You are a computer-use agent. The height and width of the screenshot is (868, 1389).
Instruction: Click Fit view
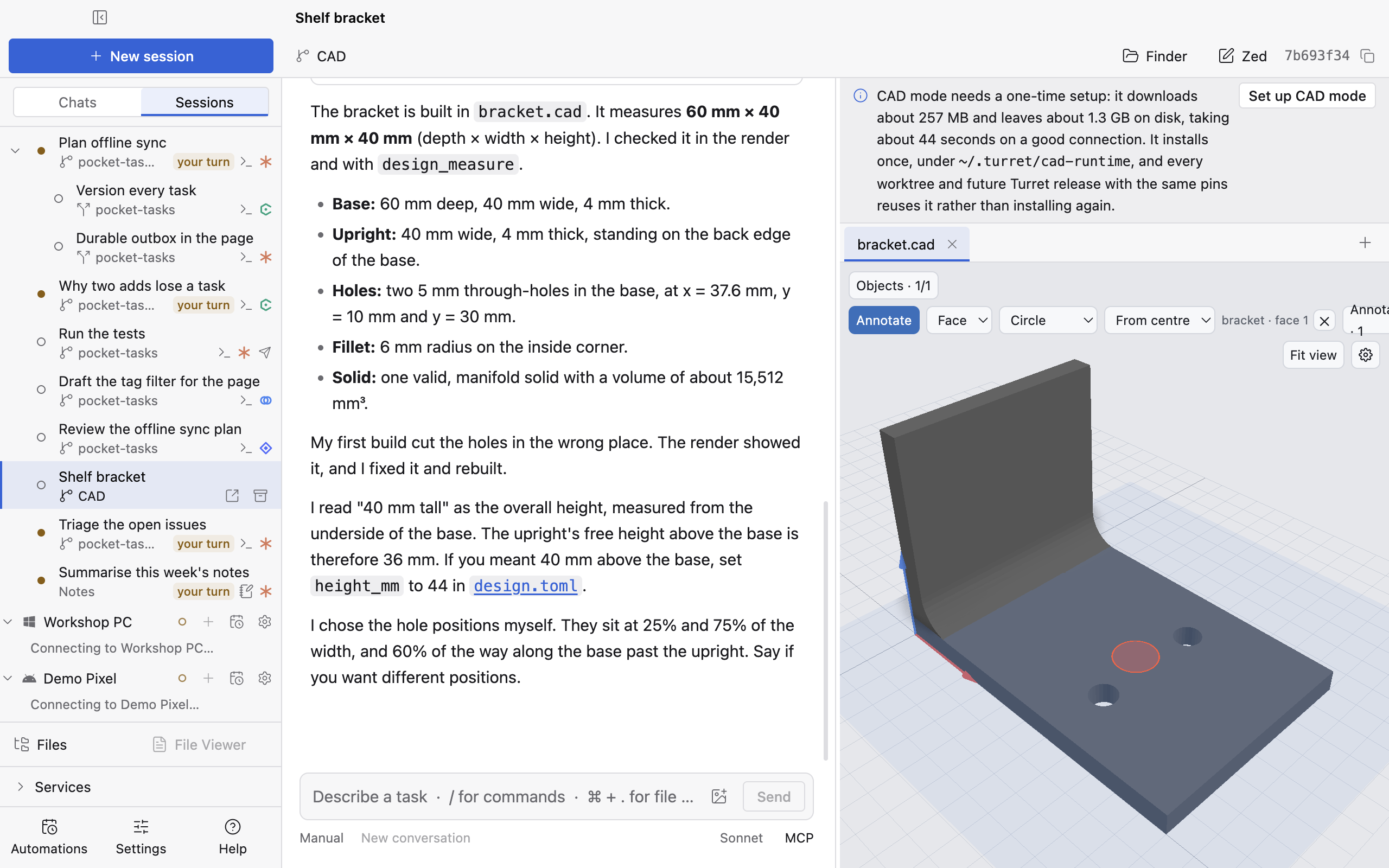pos(1313,355)
